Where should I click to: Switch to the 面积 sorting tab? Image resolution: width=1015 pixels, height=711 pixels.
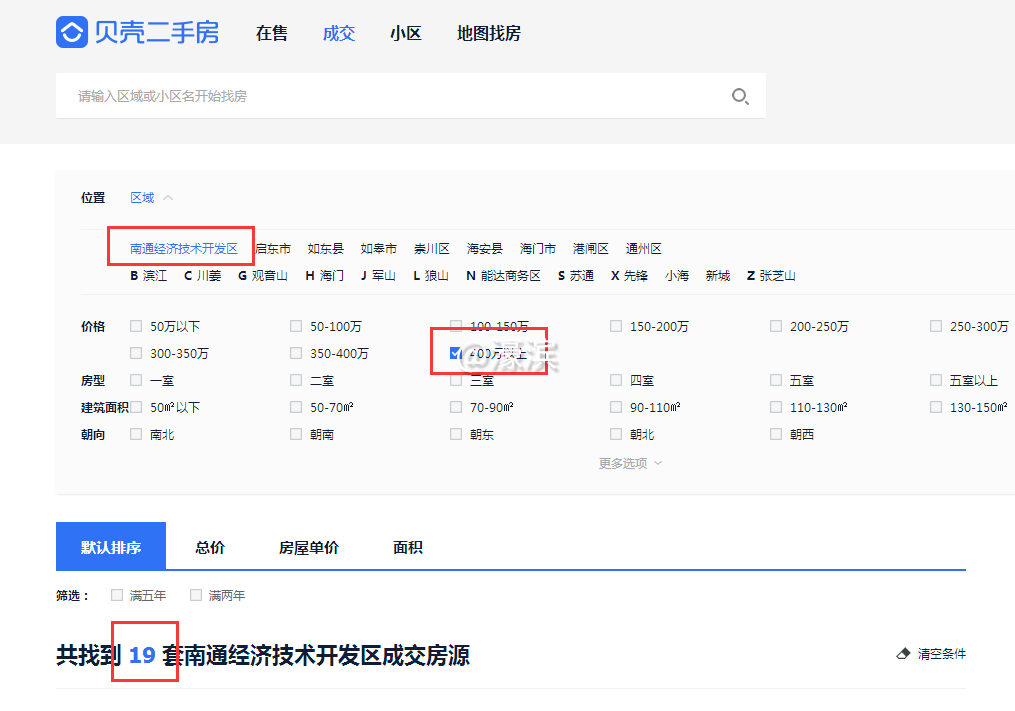tap(406, 547)
